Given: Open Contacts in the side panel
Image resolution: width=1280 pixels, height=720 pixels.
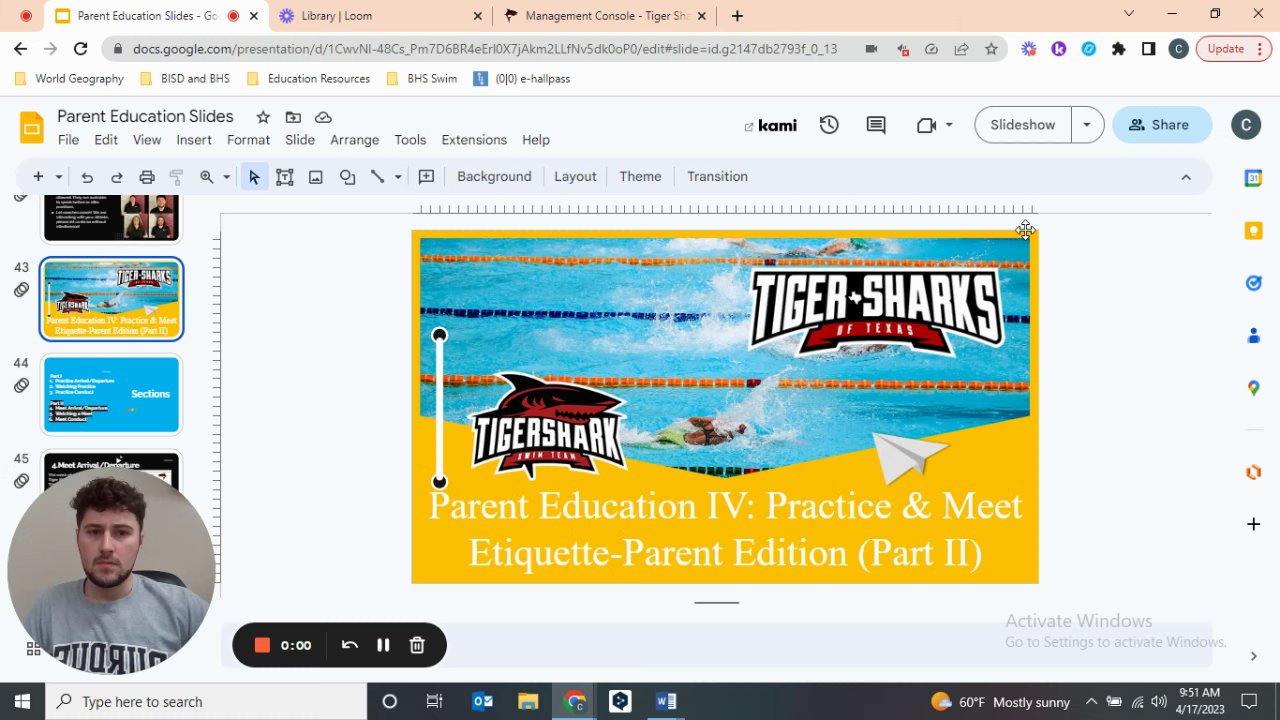Looking at the screenshot, I should [x=1253, y=336].
